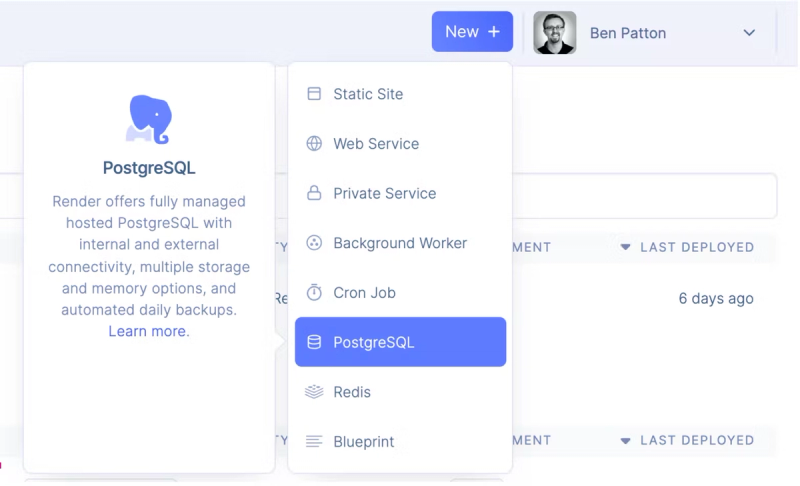Click the Static Site window icon
Viewport: 800px width, 486px height.
click(314, 94)
